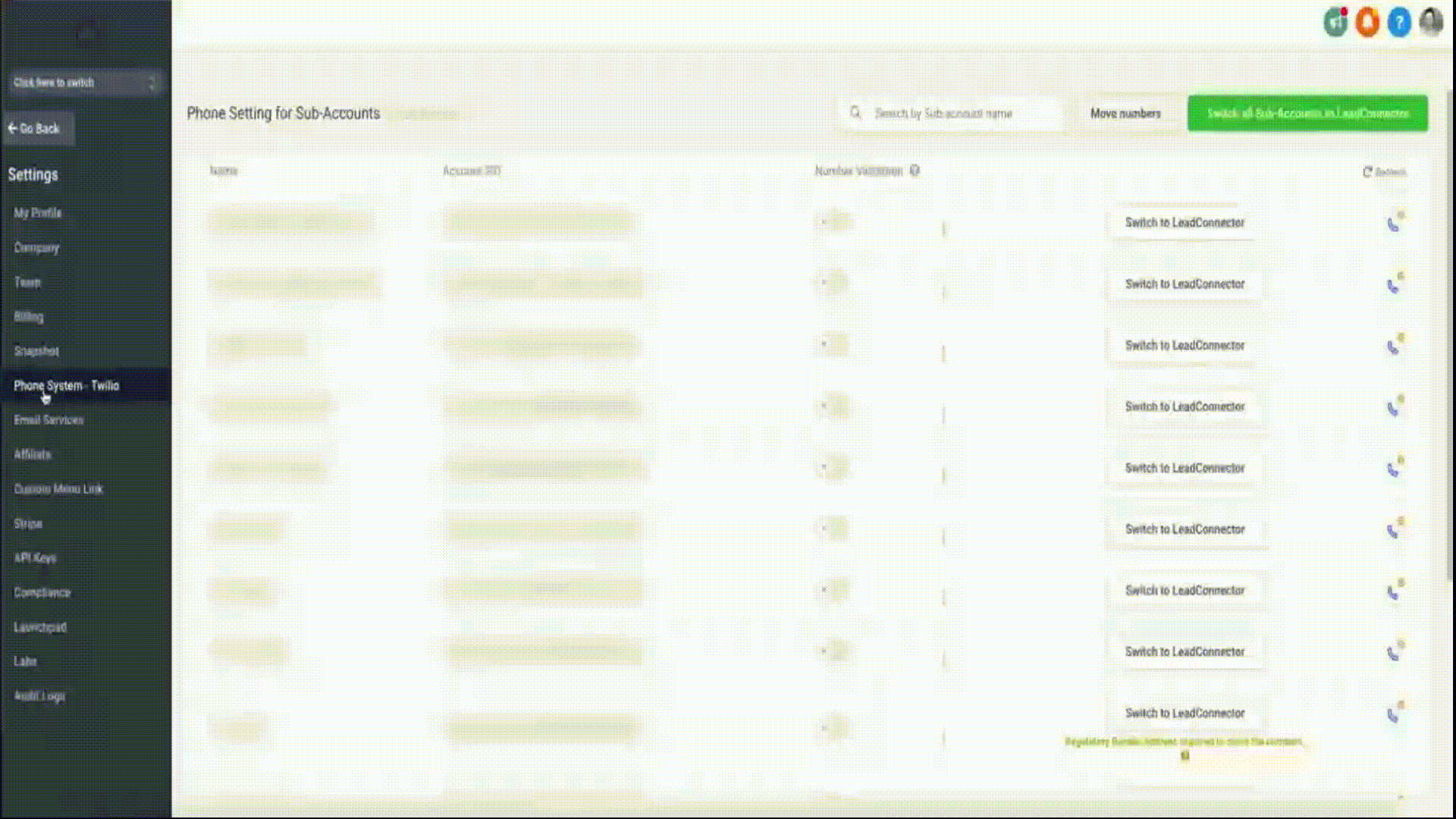The image size is (1456, 819).
Task: Click the phone icon in first row
Action: [x=1394, y=224]
